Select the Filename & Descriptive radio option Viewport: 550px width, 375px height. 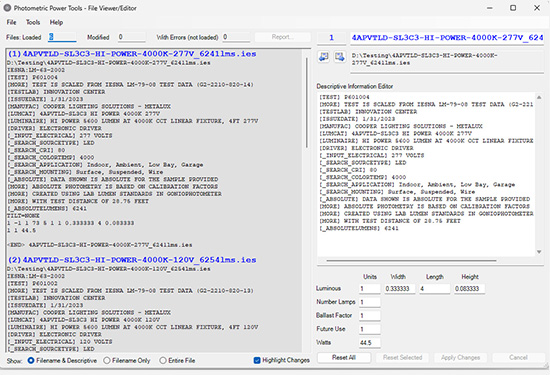62,360
